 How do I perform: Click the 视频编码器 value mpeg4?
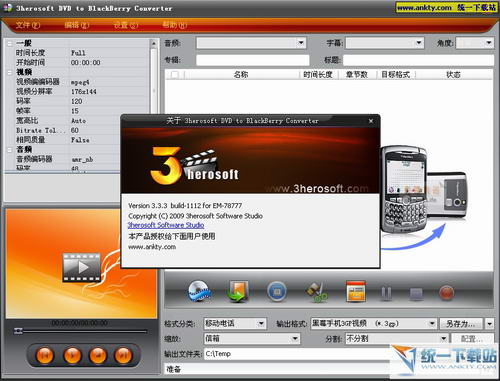(80, 82)
